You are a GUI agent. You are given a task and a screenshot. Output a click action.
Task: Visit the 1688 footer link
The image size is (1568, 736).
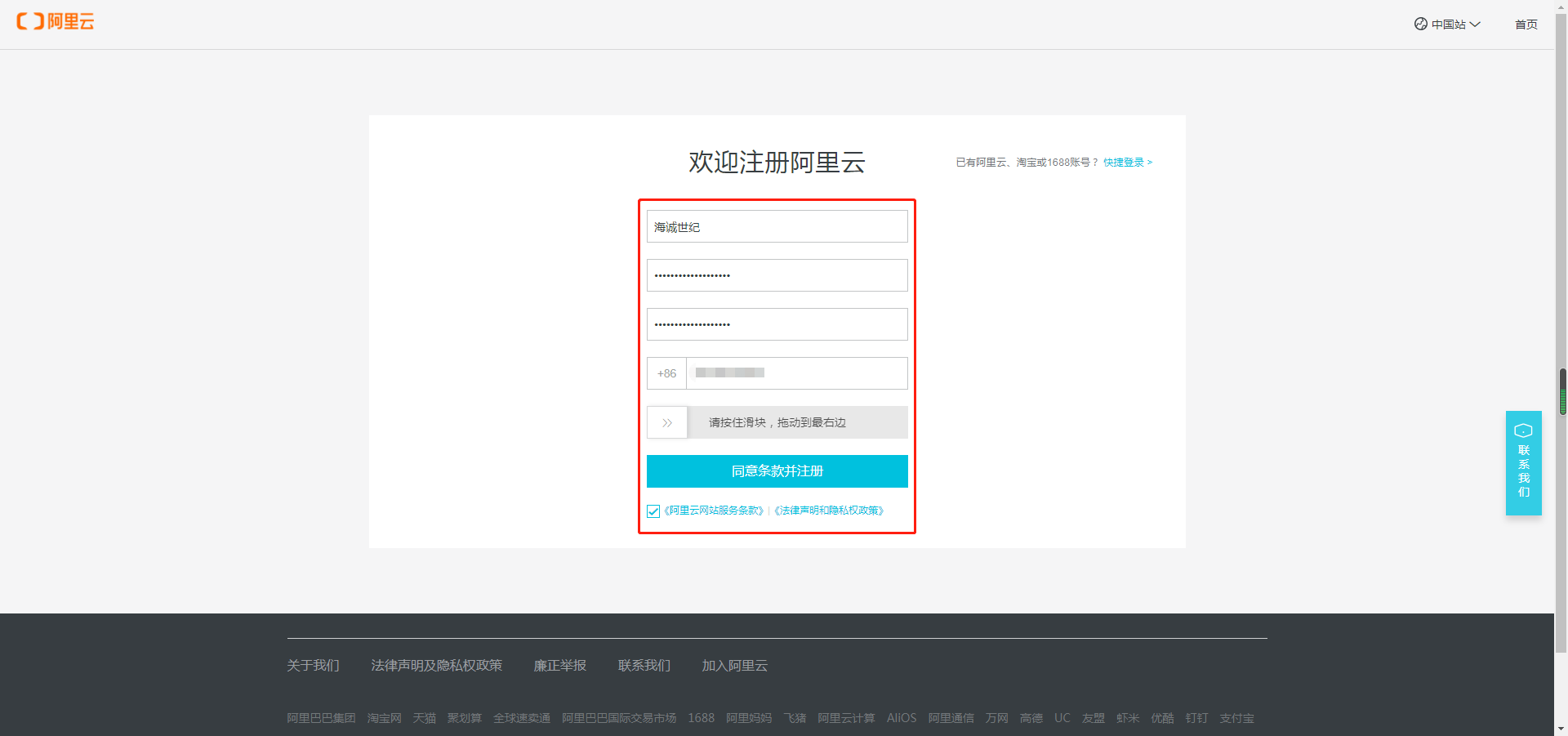[701, 718]
